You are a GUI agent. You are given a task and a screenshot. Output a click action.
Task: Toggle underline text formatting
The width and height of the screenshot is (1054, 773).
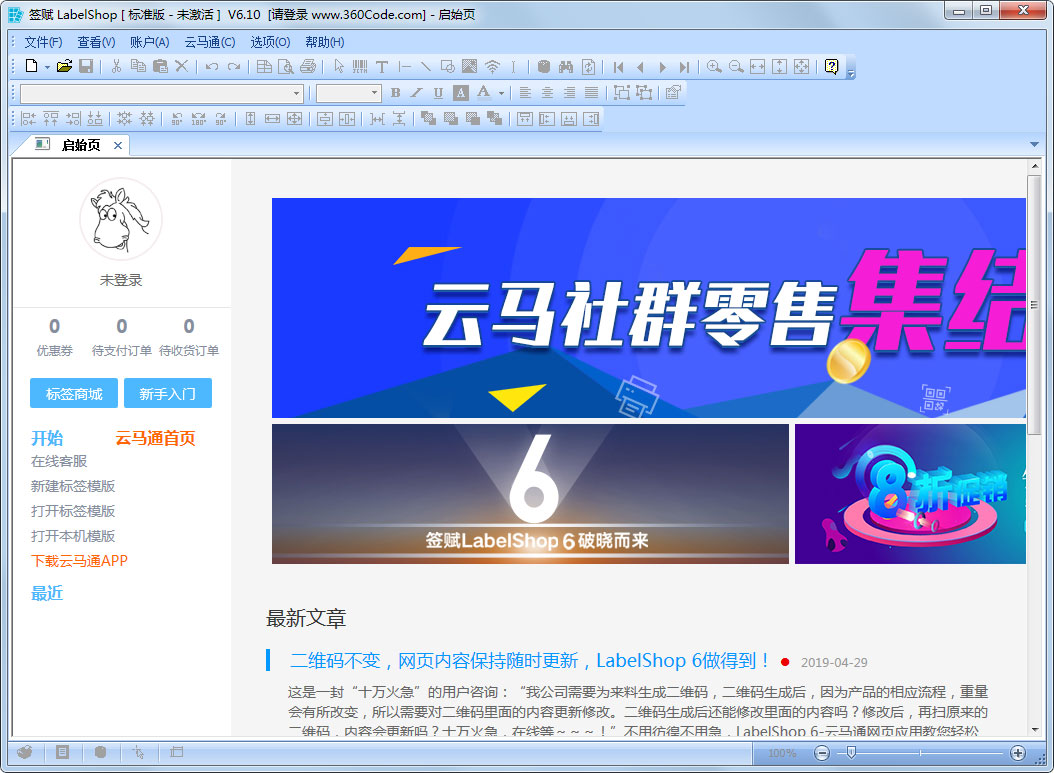coord(437,92)
